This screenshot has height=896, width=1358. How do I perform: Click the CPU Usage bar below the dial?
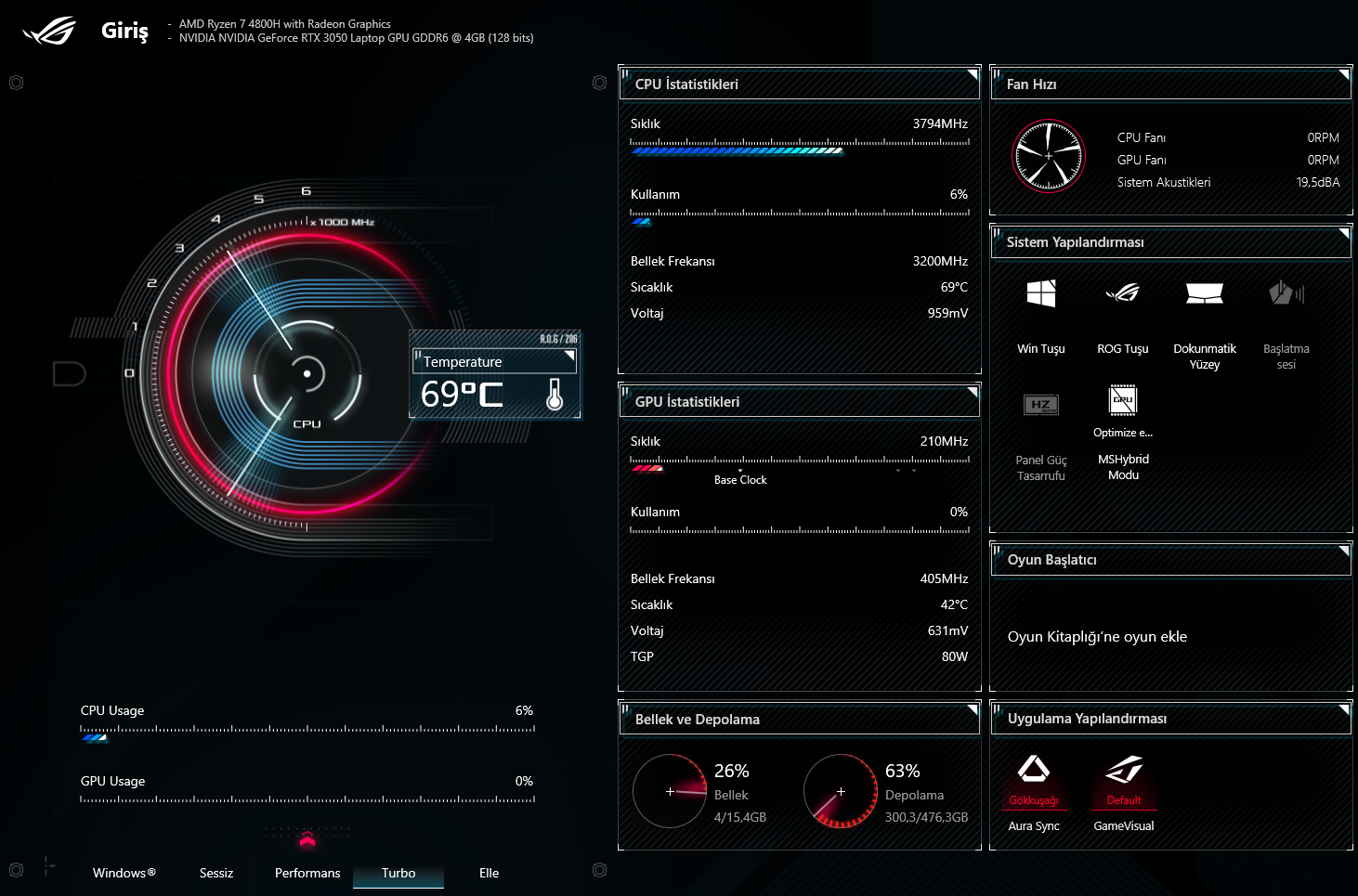[x=307, y=734]
